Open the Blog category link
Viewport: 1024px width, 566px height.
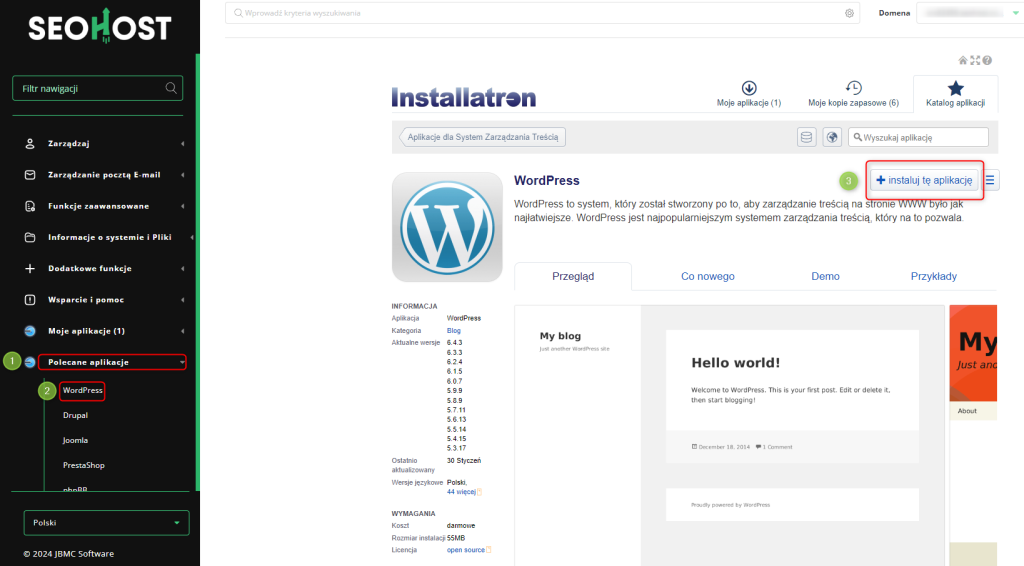[454, 331]
